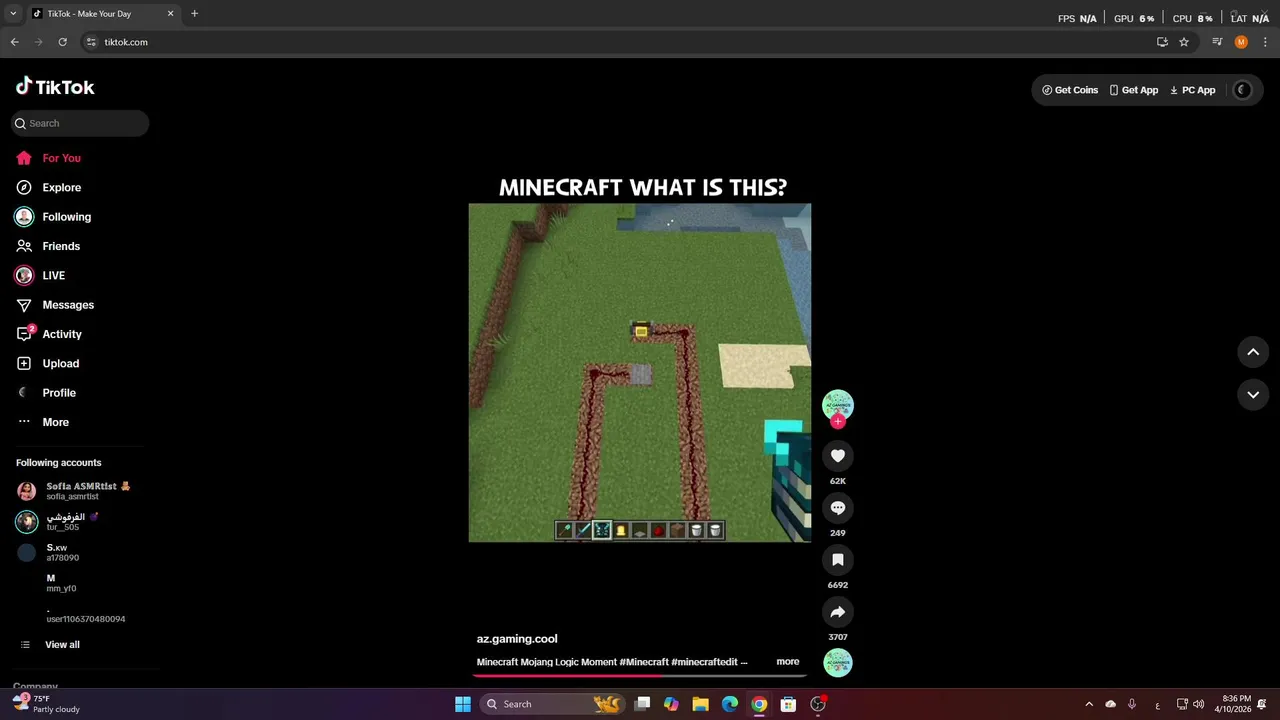The width and height of the screenshot is (1280, 720).
Task: Expand the caption with the more link
Action: (x=788, y=661)
